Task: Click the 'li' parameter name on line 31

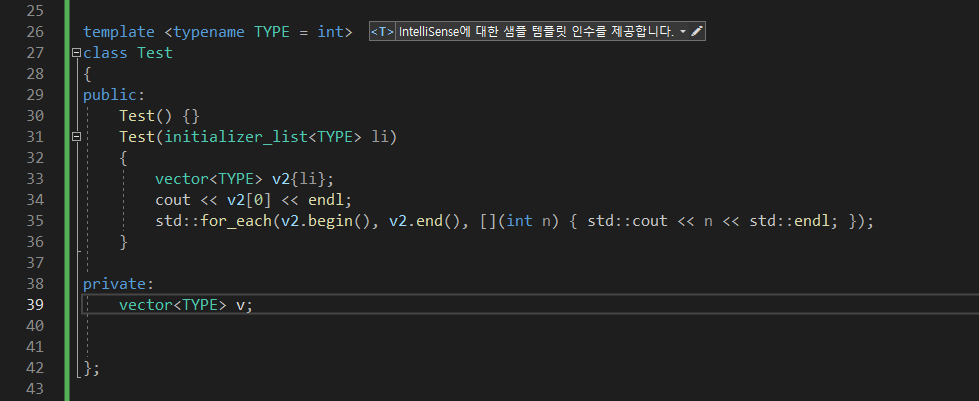Action: 380,137
